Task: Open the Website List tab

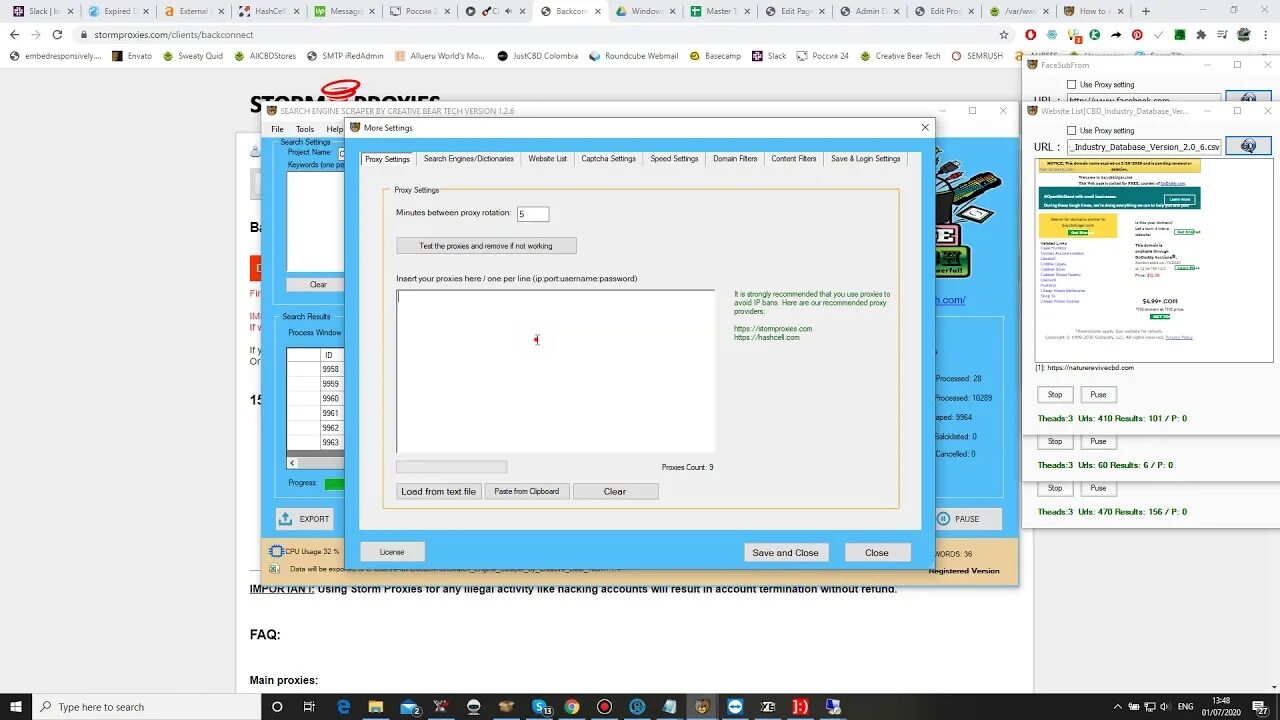Action: tap(547, 159)
